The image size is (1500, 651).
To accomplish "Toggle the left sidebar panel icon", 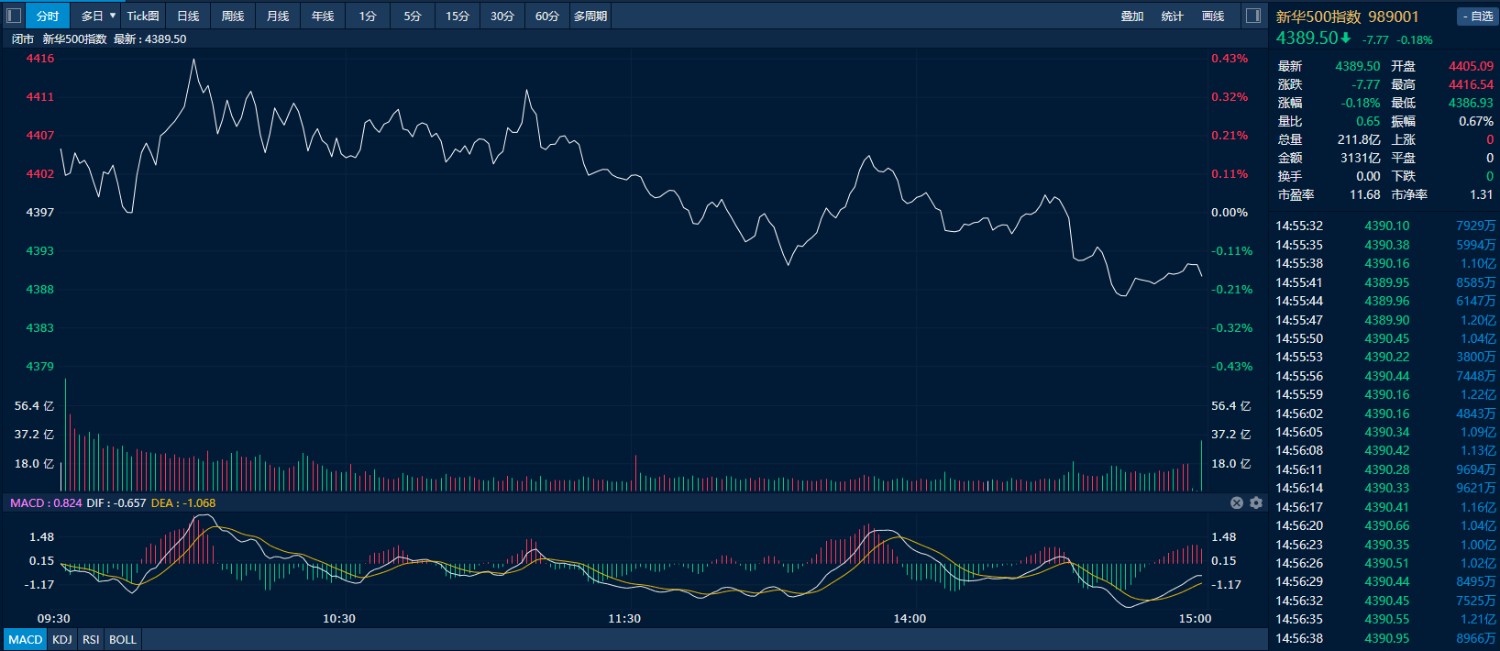I will pyautogui.click(x=14, y=16).
